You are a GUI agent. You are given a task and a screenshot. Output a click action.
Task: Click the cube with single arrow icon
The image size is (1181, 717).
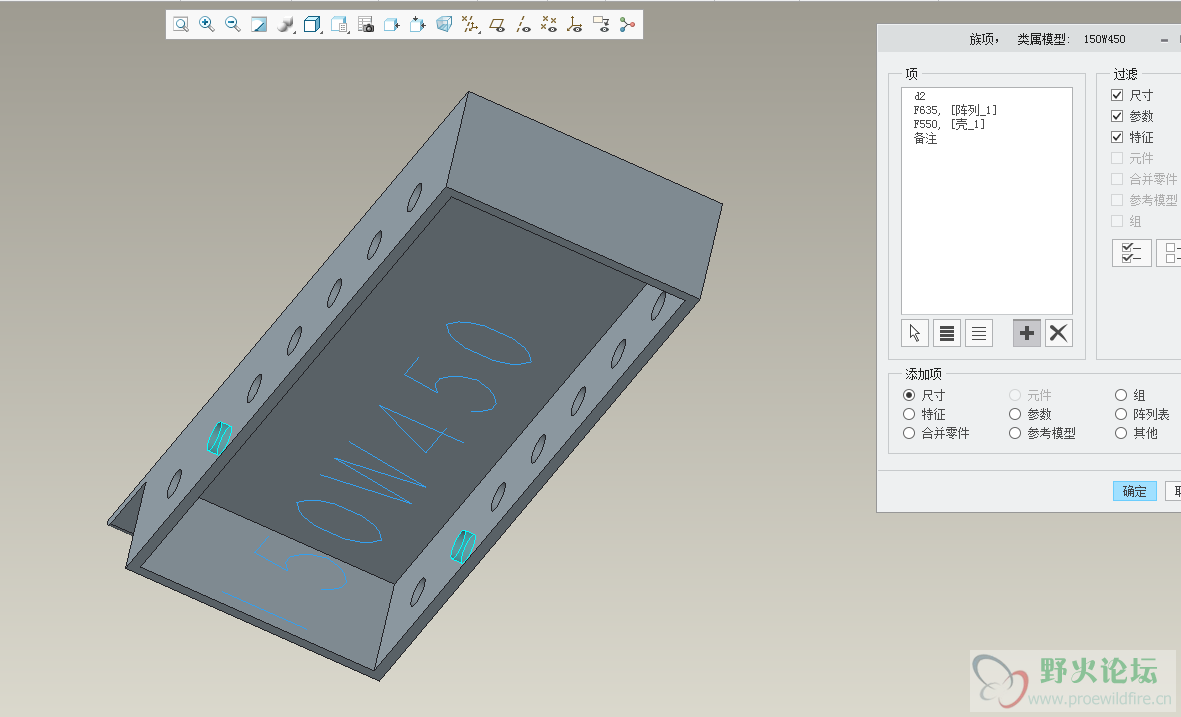[x=392, y=25]
